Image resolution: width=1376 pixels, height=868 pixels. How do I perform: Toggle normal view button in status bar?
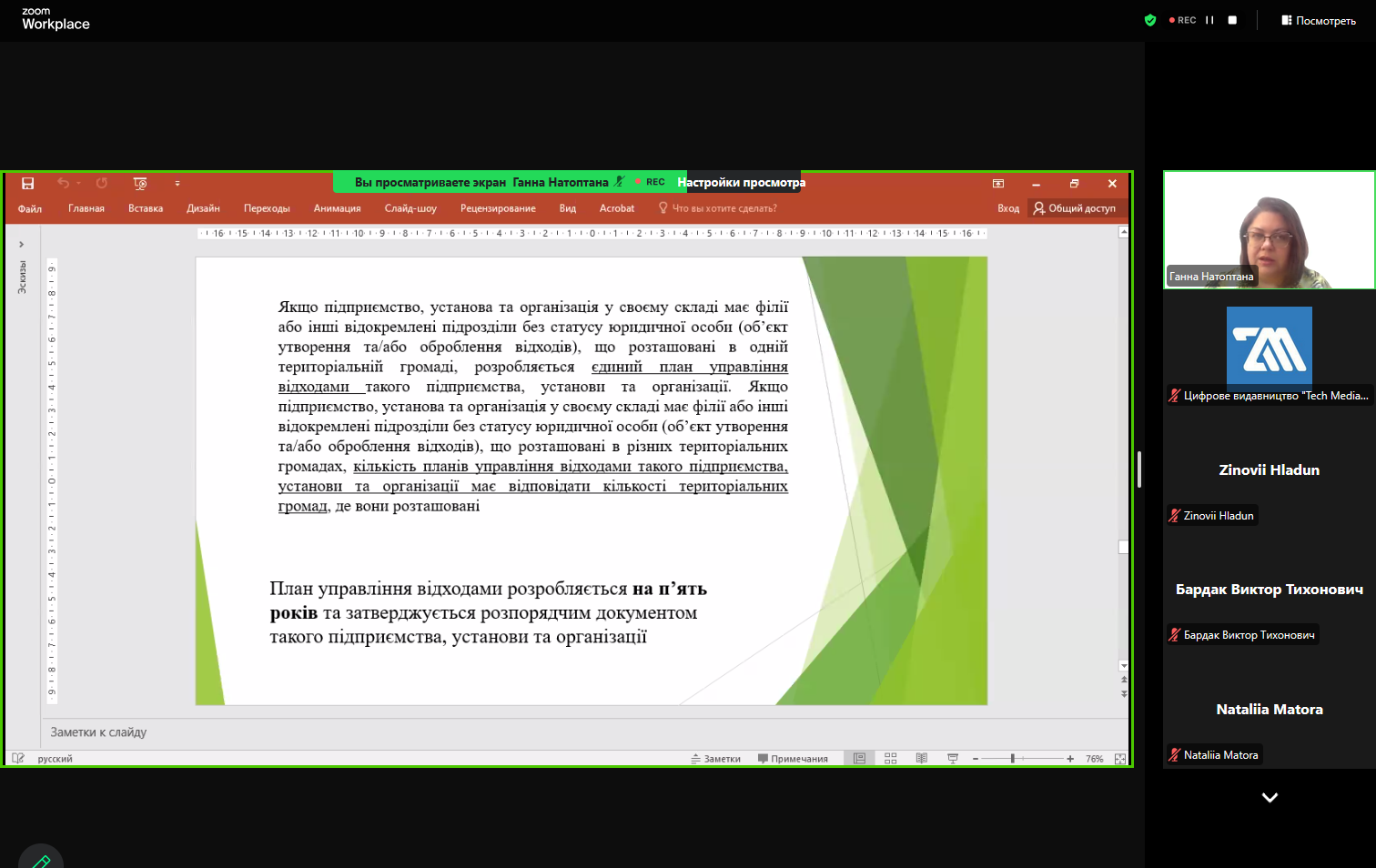coord(859,759)
